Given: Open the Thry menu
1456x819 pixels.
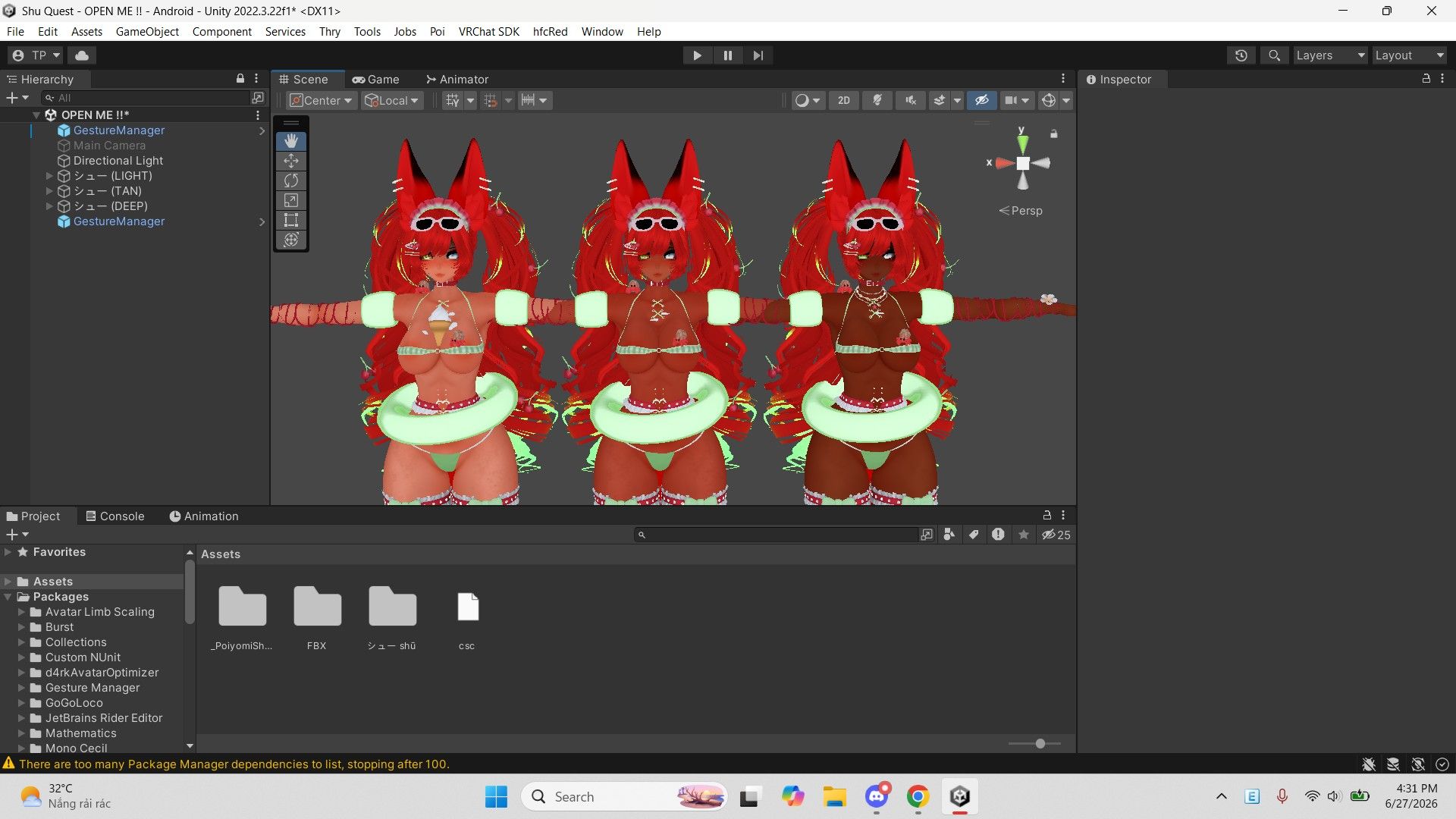Looking at the screenshot, I should click(x=329, y=31).
